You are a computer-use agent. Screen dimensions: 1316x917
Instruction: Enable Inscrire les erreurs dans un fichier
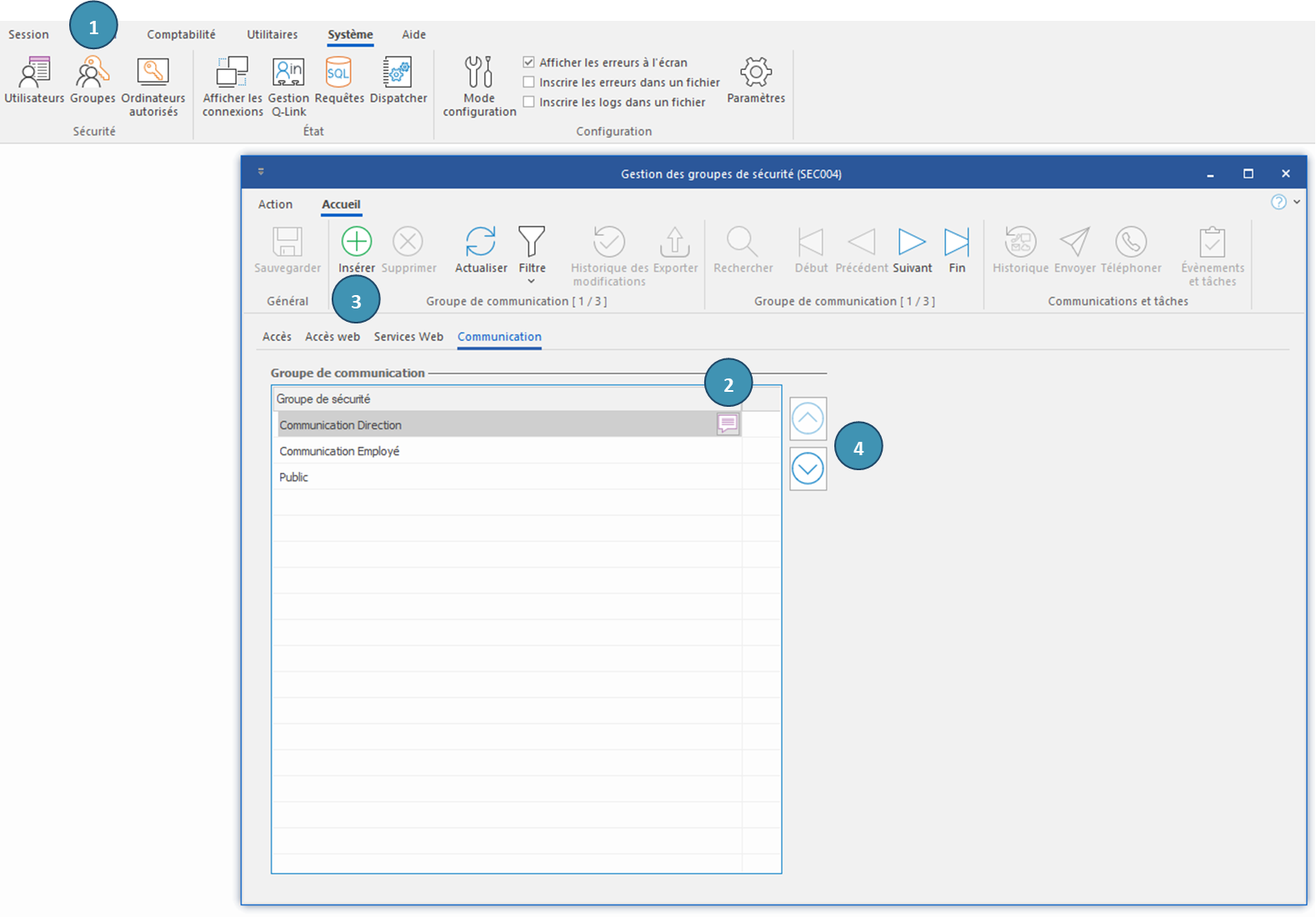point(528,83)
